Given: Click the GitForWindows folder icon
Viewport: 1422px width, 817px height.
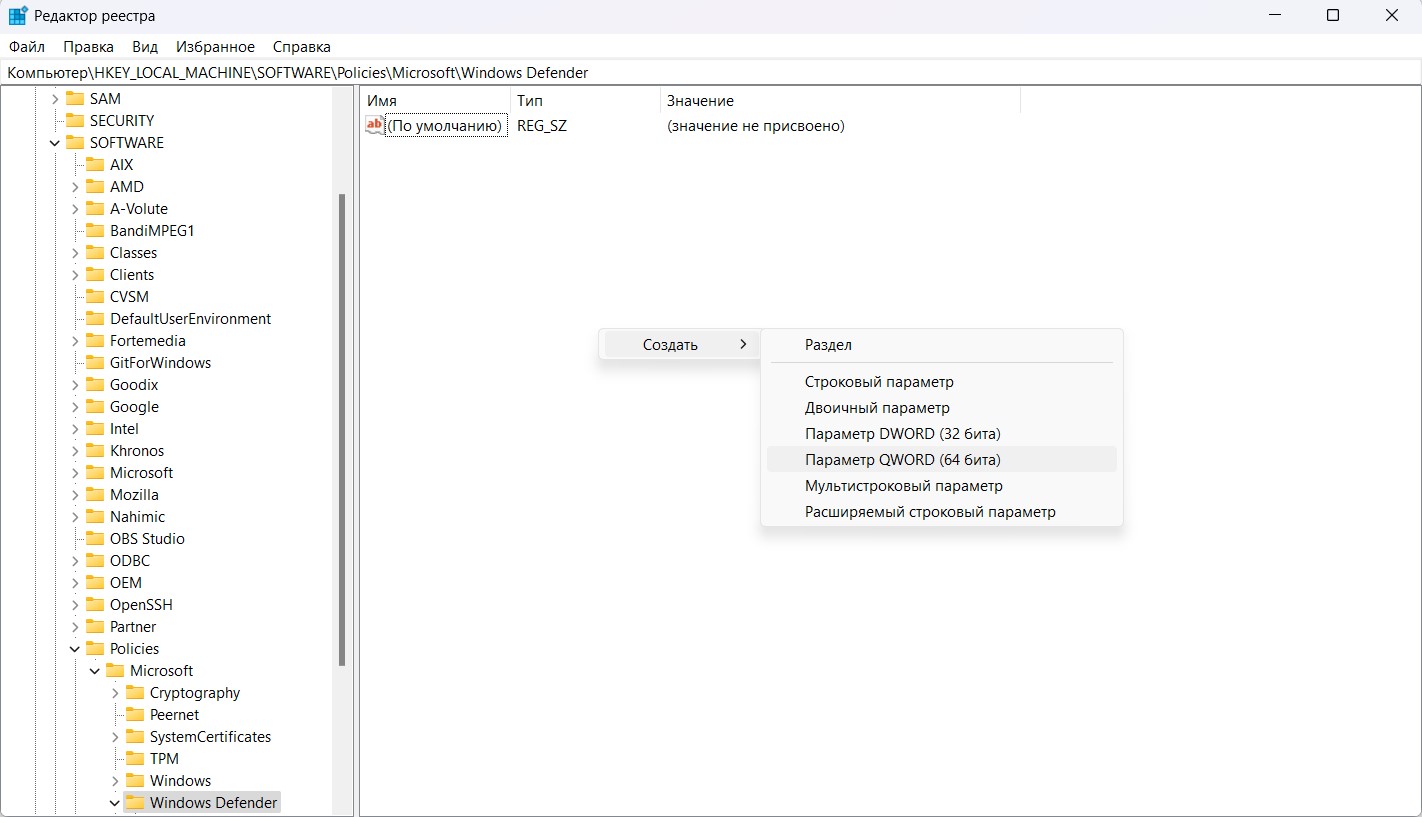Looking at the screenshot, I should [x=95, y=362].
